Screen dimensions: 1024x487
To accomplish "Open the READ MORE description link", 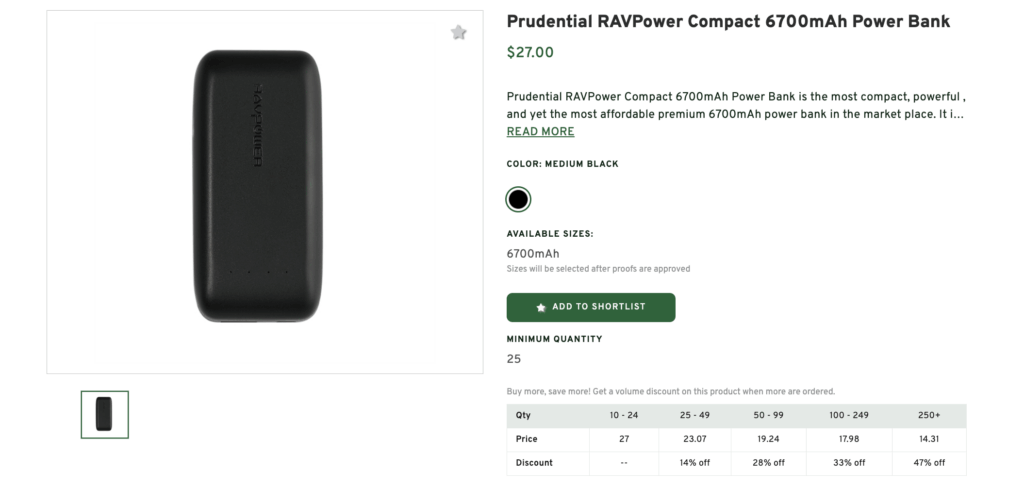I will click(540, 132).
